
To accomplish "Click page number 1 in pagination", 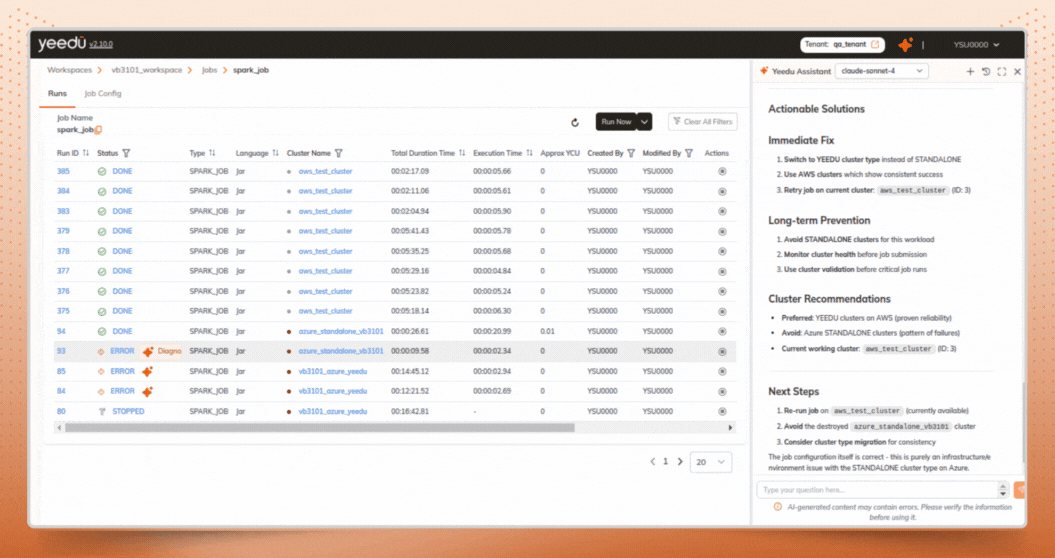I will pos(666,462).
